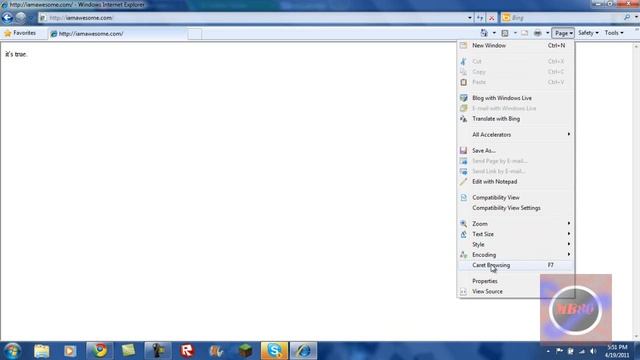Open the Page dropdown menu button
This screenshot has width=640, height=360.
(x=563, y=33)
